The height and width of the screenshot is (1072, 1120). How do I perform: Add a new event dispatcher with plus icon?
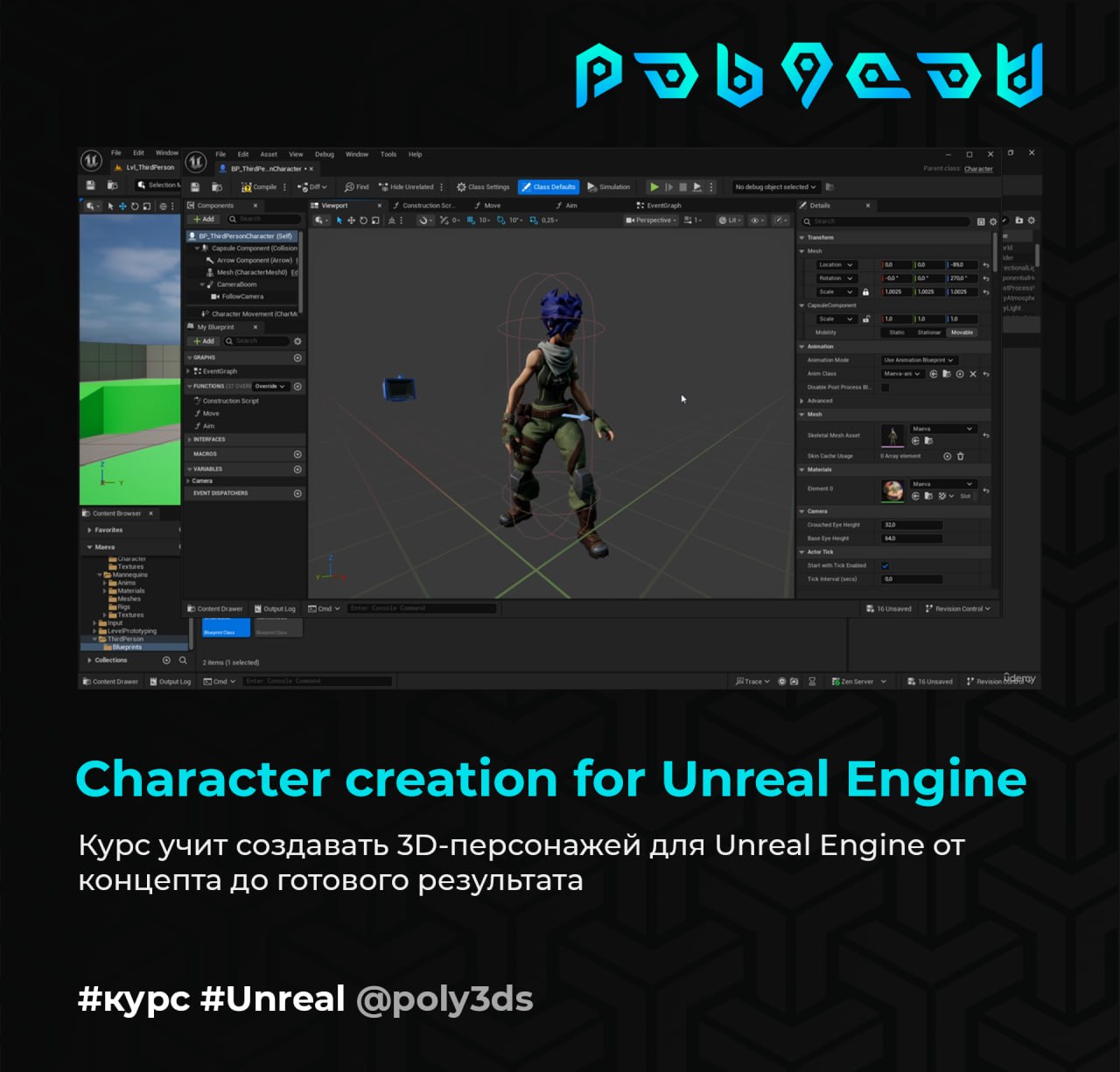[297, 494]
